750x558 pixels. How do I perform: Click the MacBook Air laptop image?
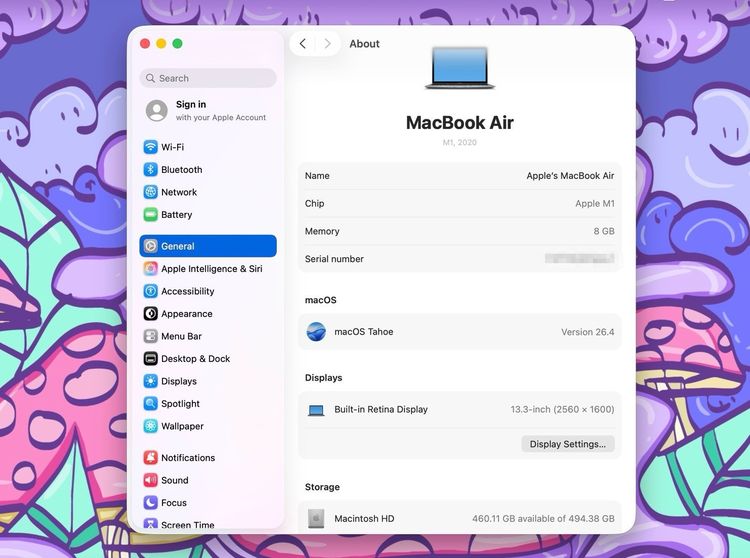(x=460, y=68)
